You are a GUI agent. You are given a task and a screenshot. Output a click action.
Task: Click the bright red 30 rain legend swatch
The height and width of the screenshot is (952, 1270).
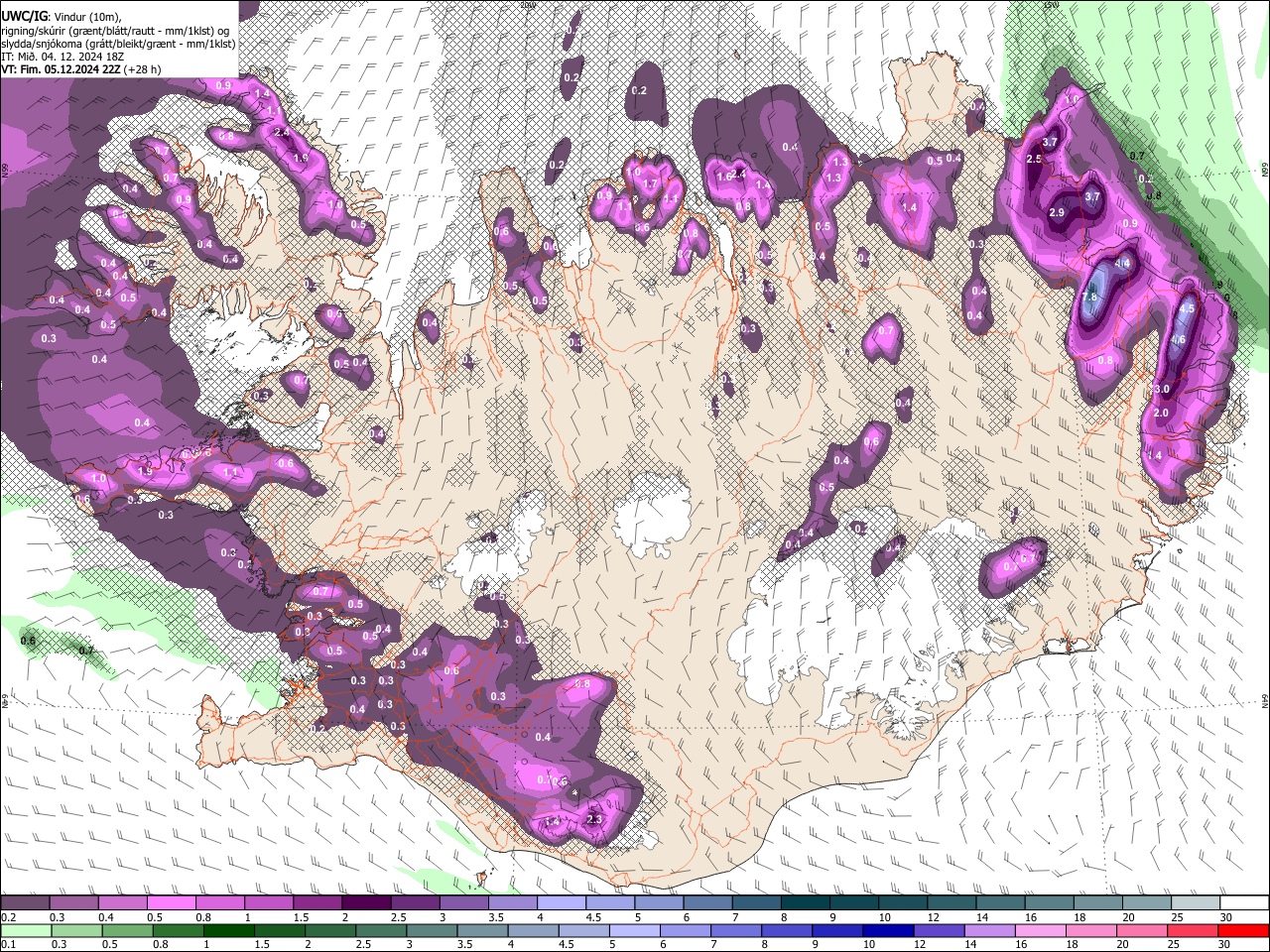pyautogui.click(x=1244, y=930)
